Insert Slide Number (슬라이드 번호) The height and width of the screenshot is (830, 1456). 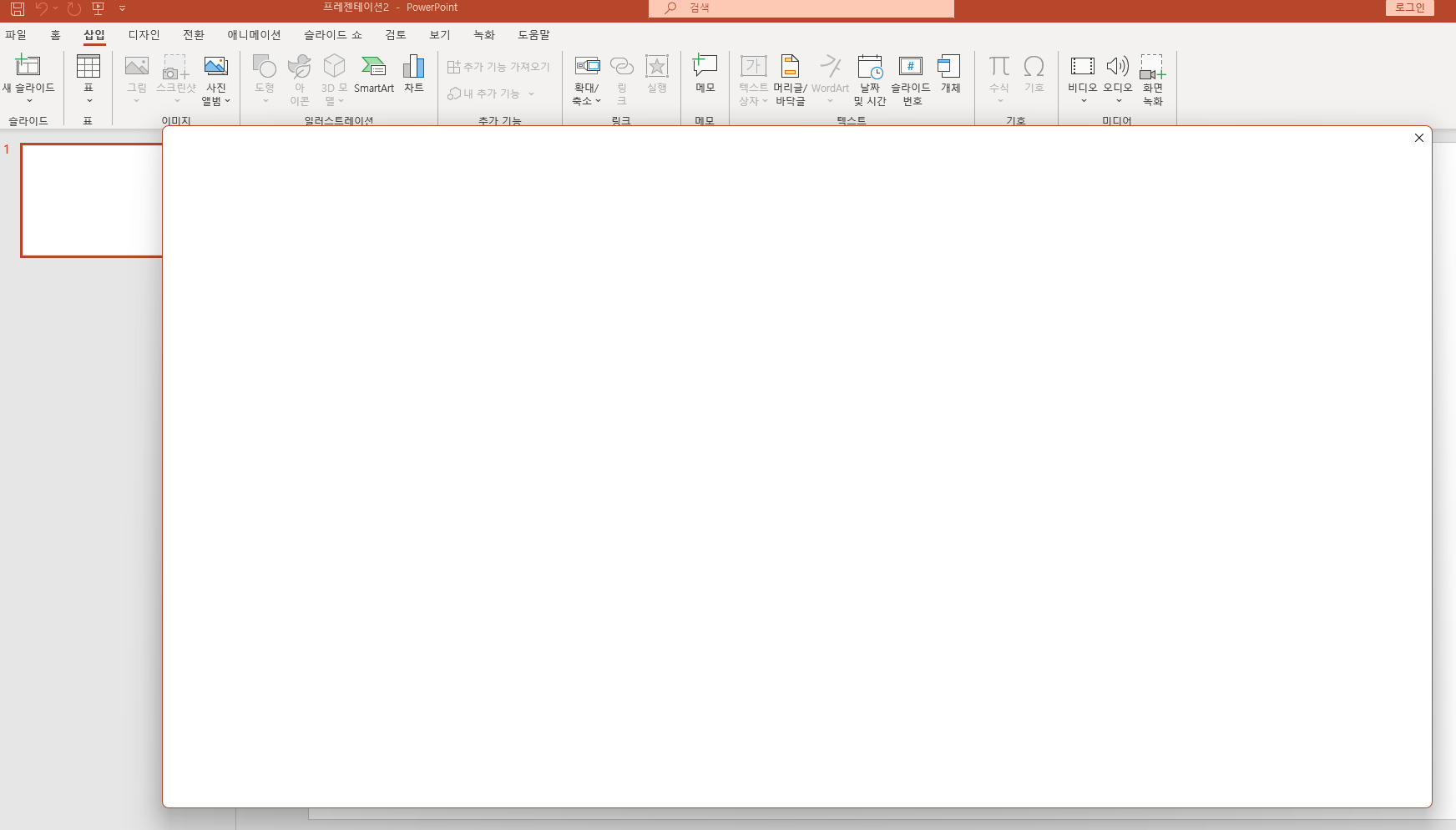click(x=911, y=80)
